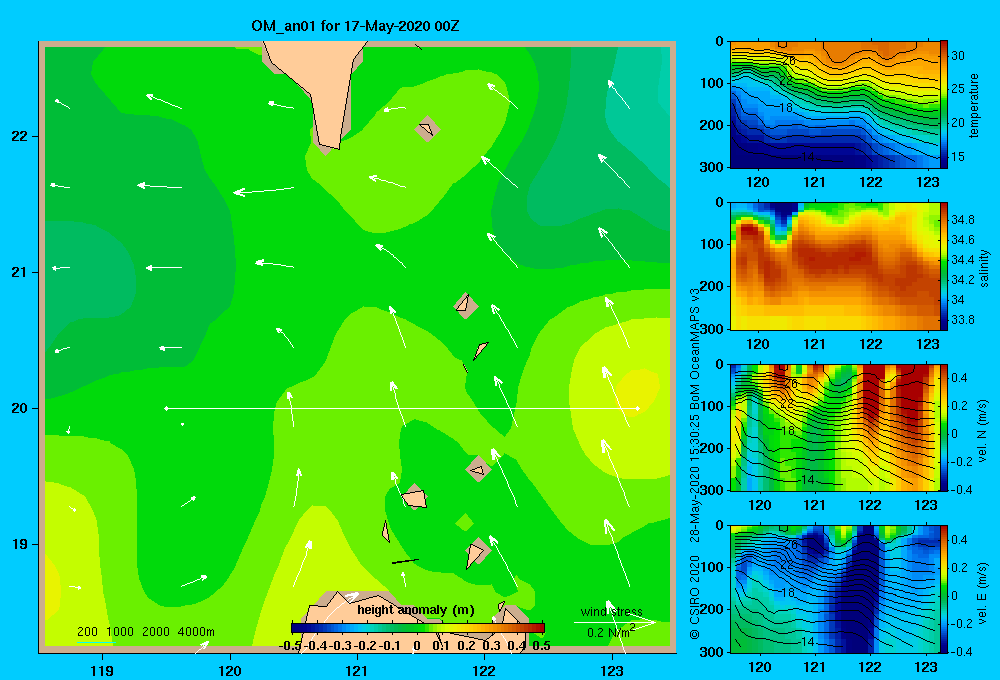Click latitude label '19' on main map axis
1000x680 pixels.
click(x=20, y=544)
